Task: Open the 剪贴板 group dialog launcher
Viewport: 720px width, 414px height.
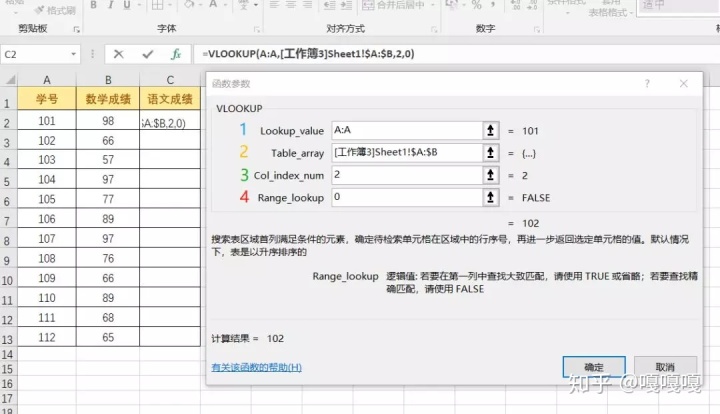Action: [x=76, y=29]
